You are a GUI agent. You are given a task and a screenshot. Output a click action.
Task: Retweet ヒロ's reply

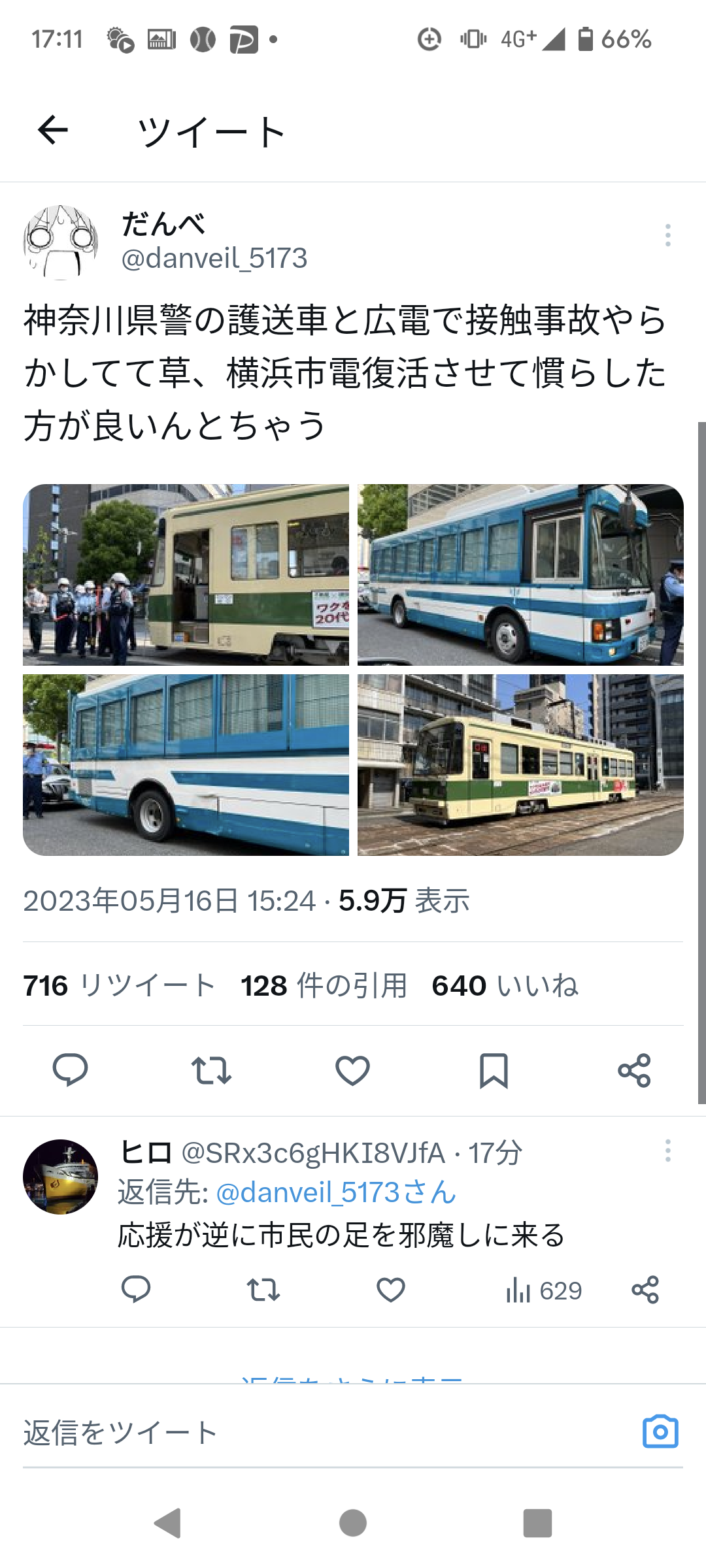263,1290
